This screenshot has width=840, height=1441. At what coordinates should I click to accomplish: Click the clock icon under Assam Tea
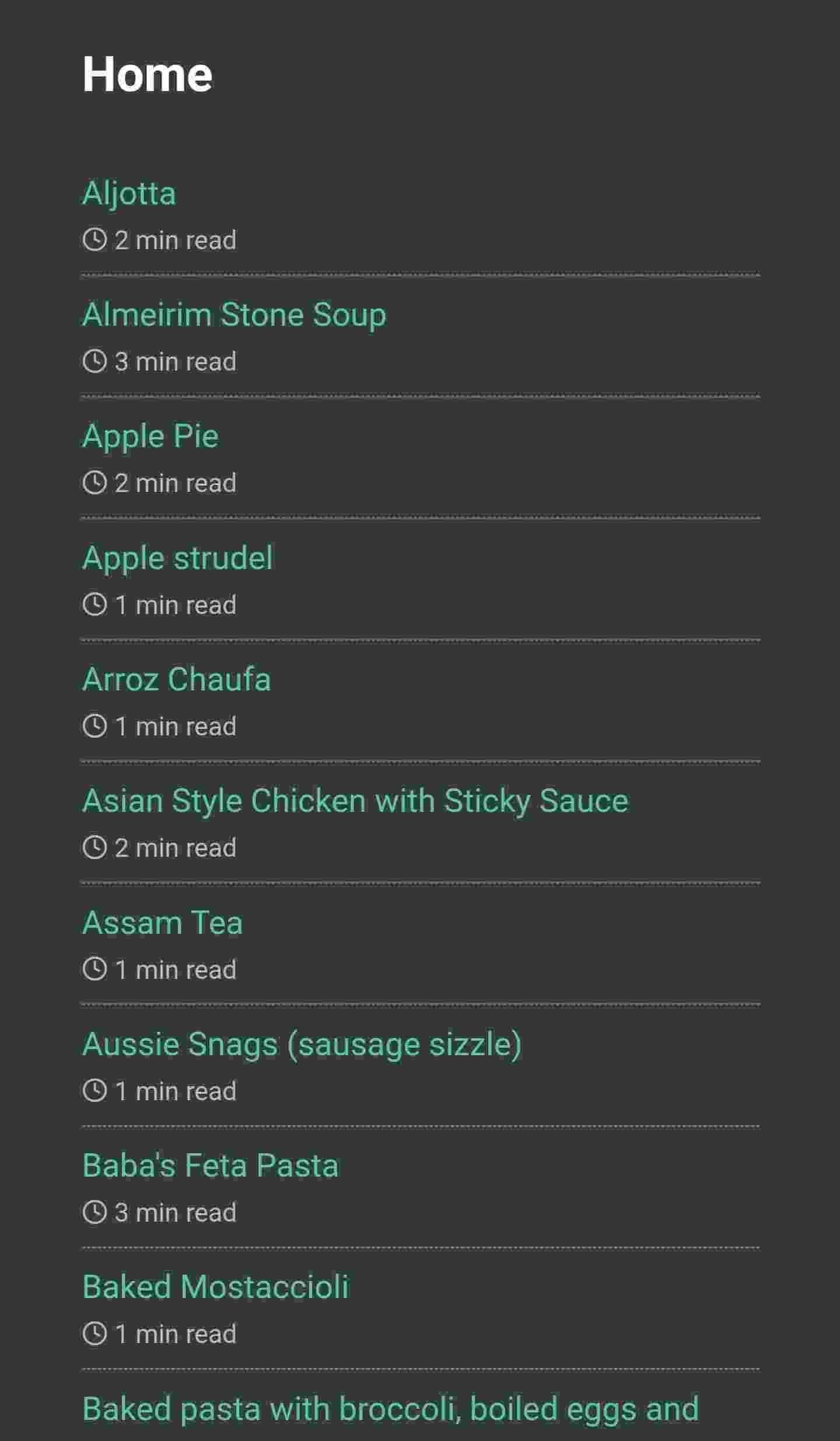point(94,969)
